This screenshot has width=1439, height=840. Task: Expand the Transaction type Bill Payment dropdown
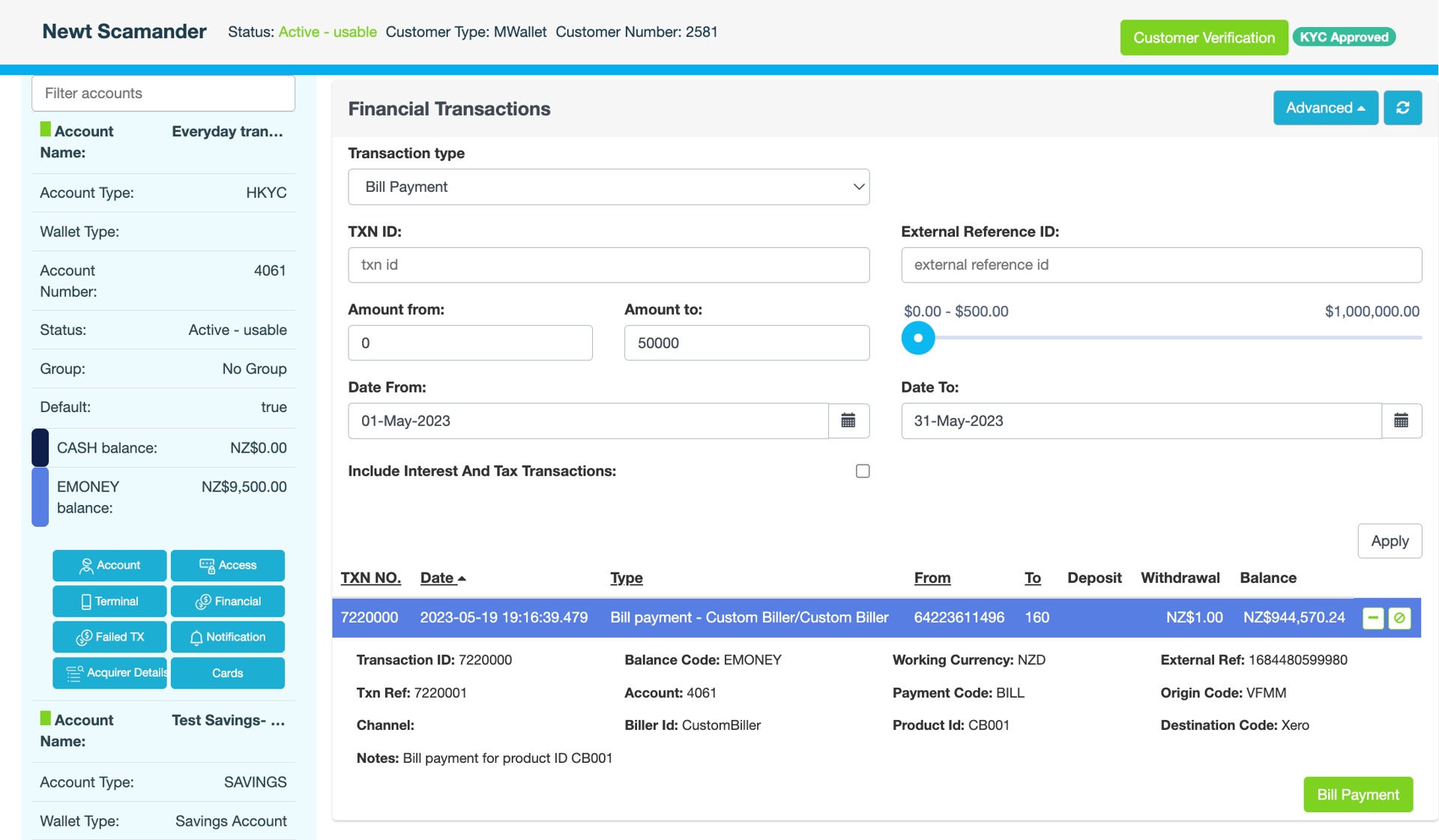pos(608,187)
